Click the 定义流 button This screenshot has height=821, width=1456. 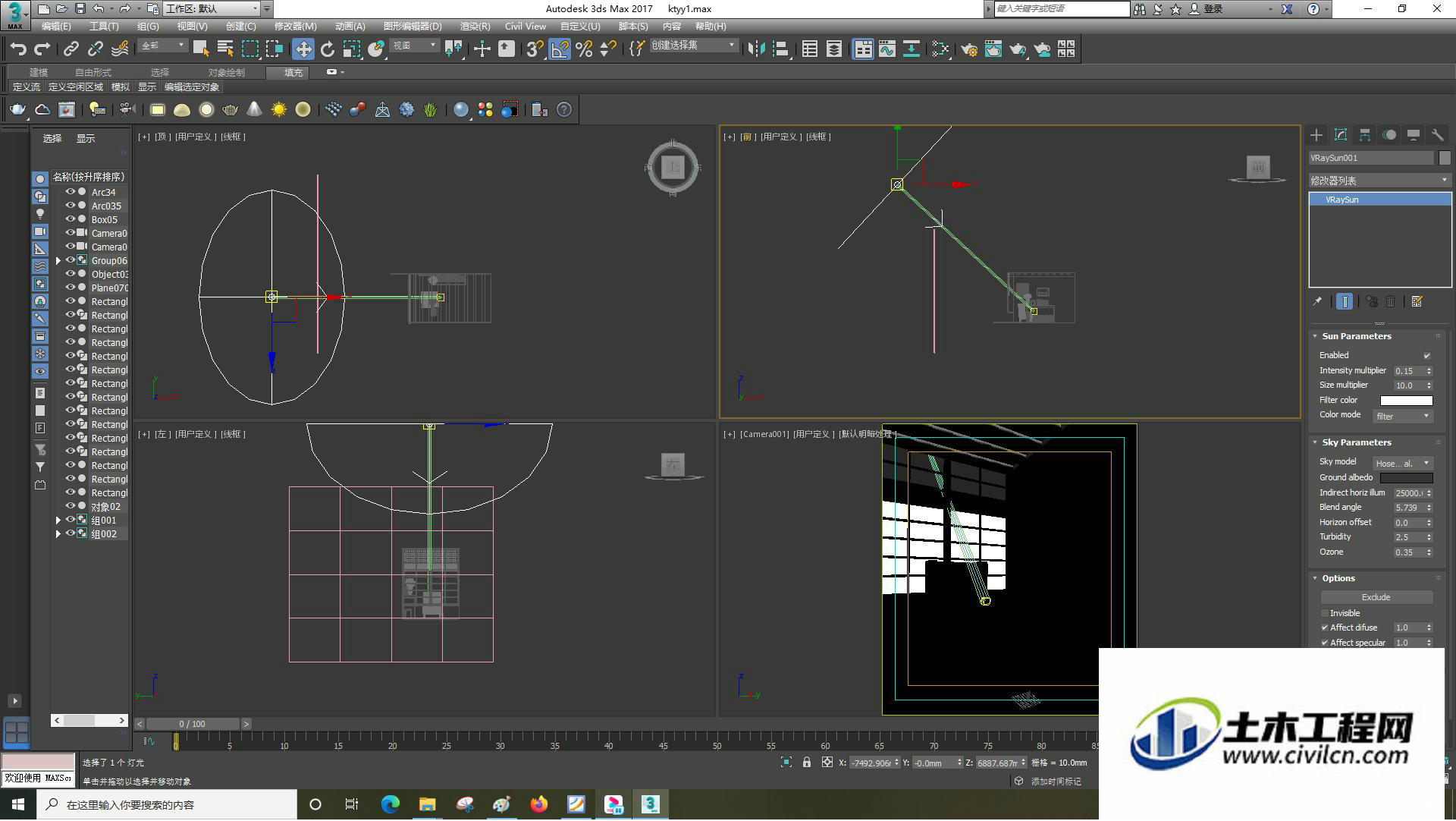27,87
